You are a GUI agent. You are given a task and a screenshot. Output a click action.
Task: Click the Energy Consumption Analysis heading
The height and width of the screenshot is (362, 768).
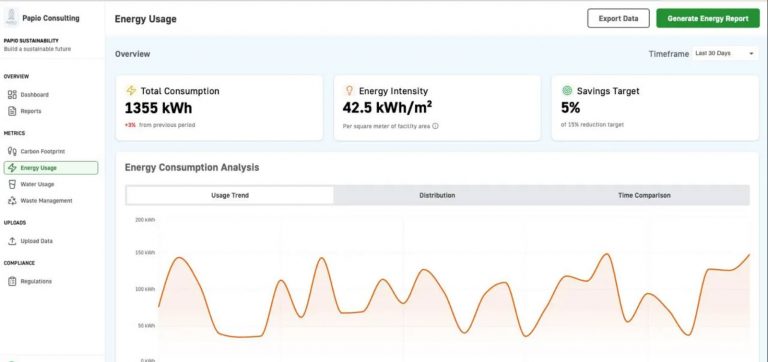(x=192, y=168)
